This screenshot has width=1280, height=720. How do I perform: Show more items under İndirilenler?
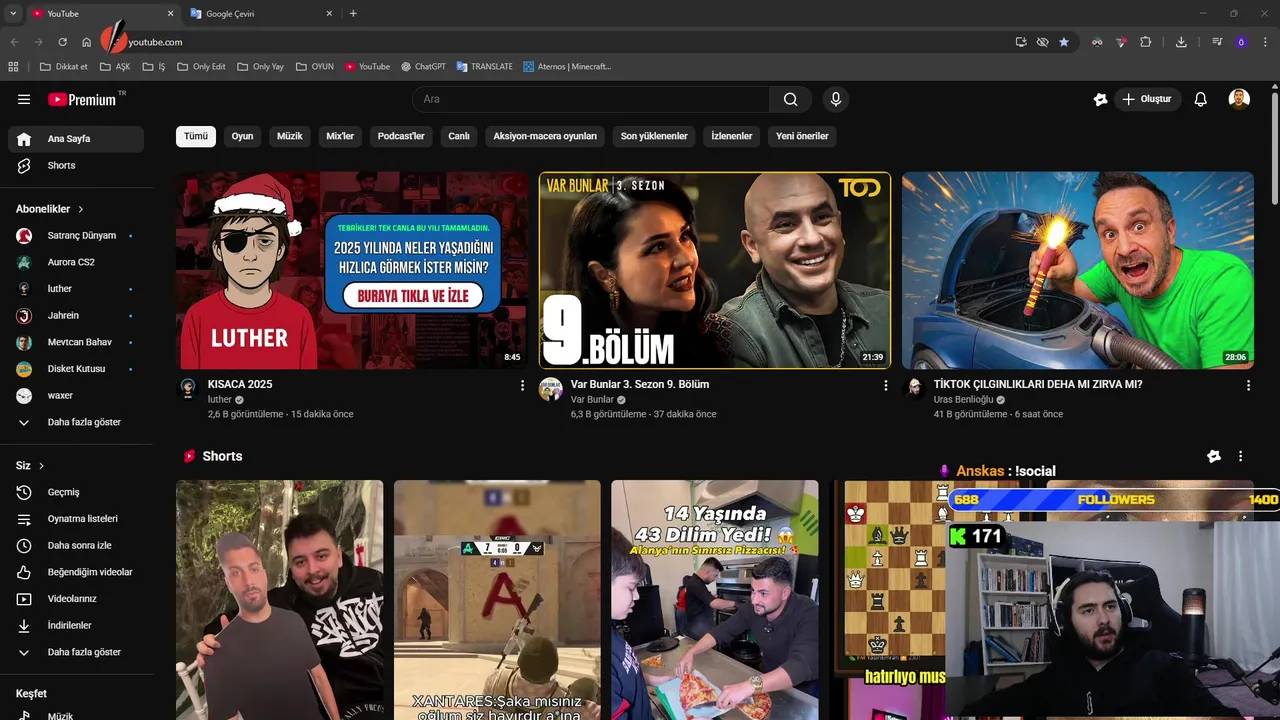click(76, 652)
